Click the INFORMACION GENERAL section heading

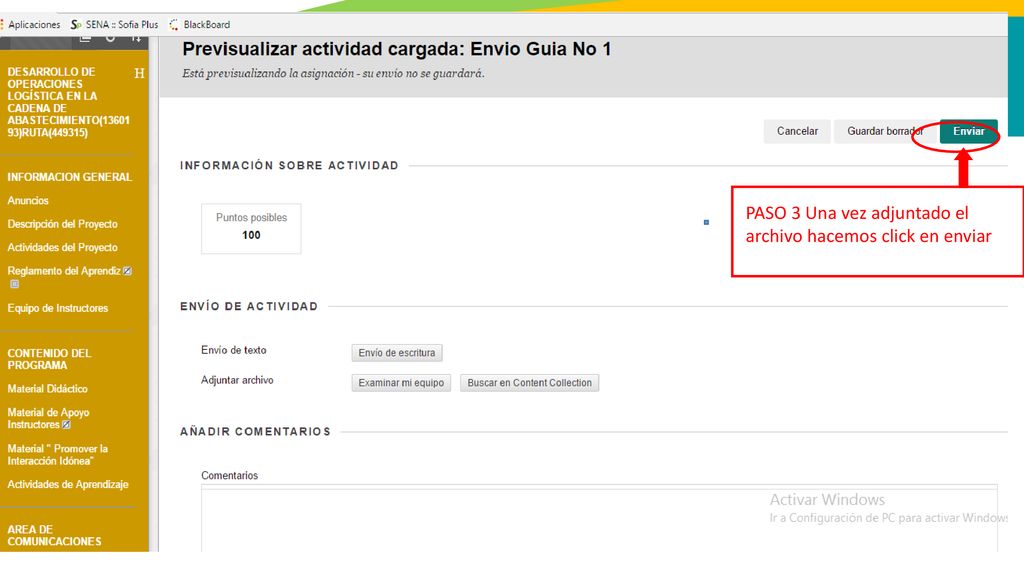point(70,177)
